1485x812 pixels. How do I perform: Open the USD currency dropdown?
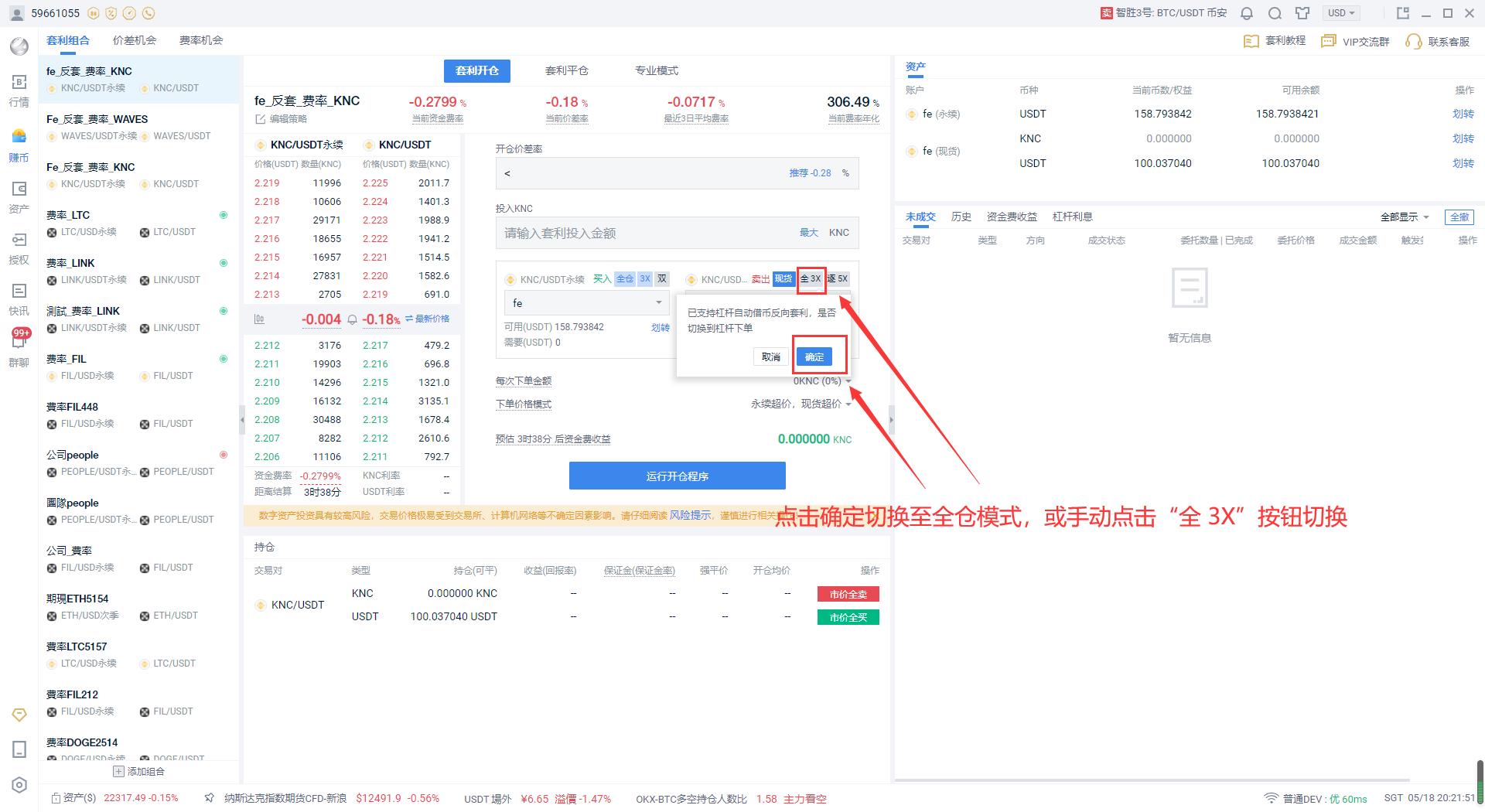pyautogui.click(x=1342, y=13)
